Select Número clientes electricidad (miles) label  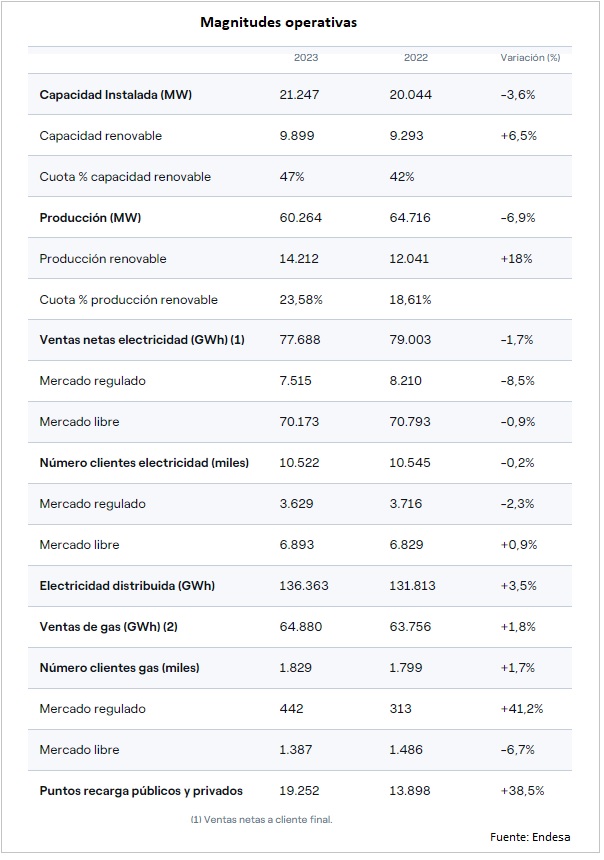click(x=144, y=463)
